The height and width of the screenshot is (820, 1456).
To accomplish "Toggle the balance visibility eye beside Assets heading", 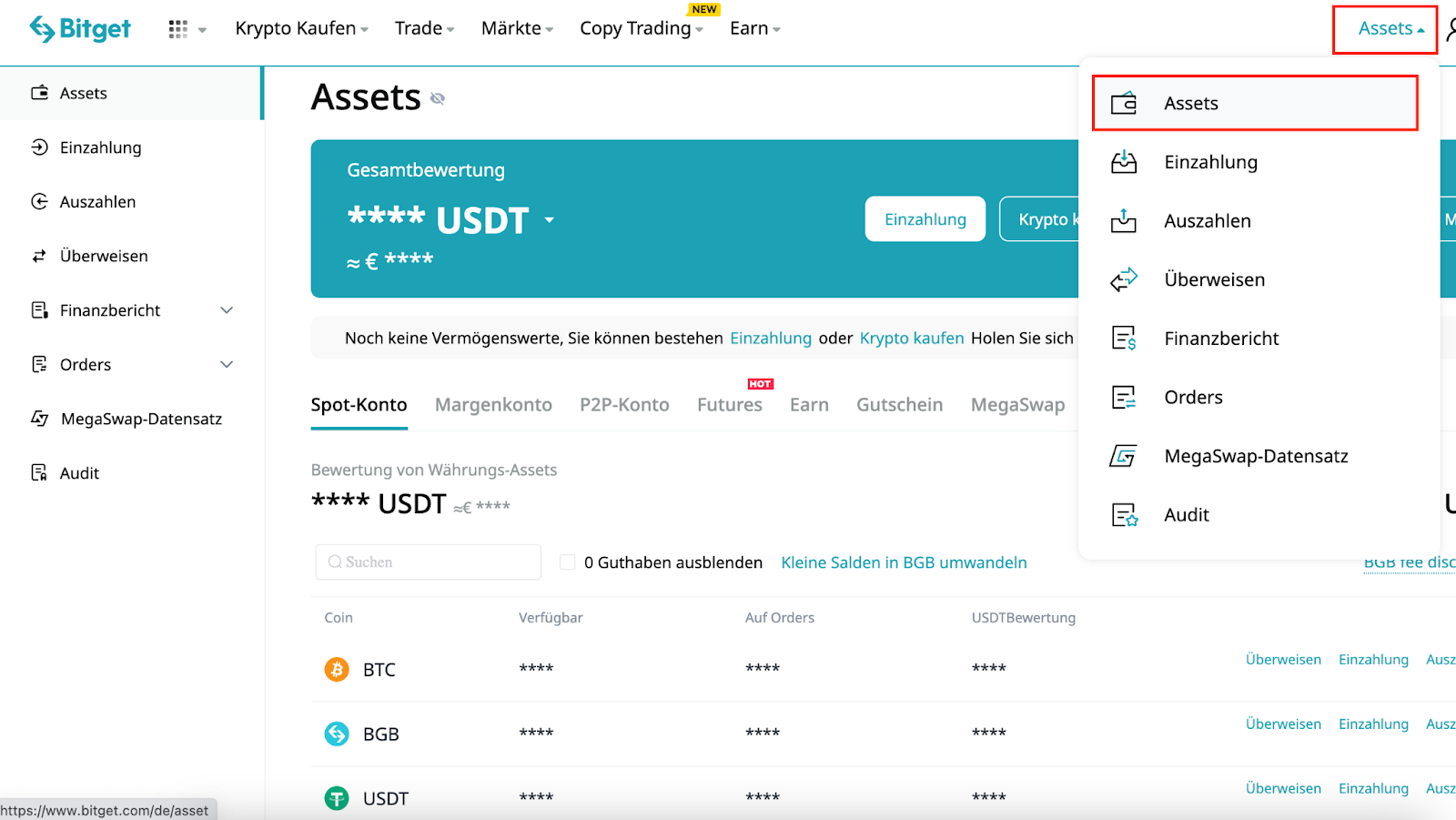I will click(438, 98).
